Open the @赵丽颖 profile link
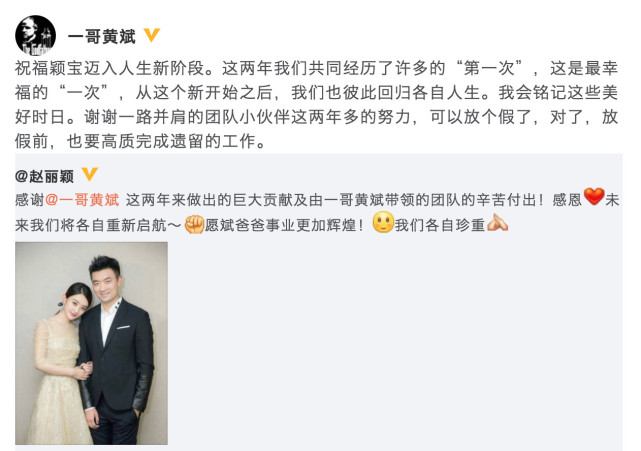 [x=44, y=176]
